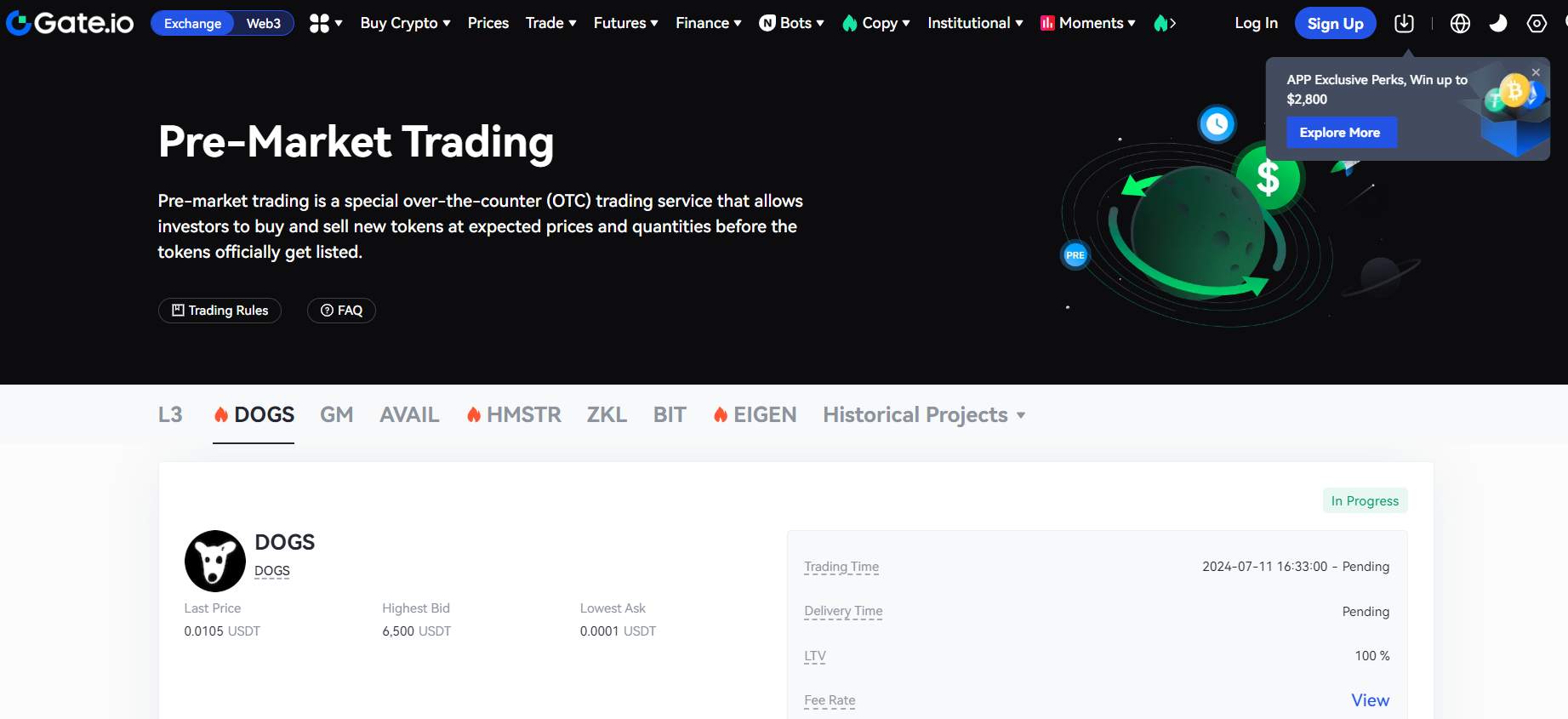Select the DOGS project tab

tap(254, 414)
